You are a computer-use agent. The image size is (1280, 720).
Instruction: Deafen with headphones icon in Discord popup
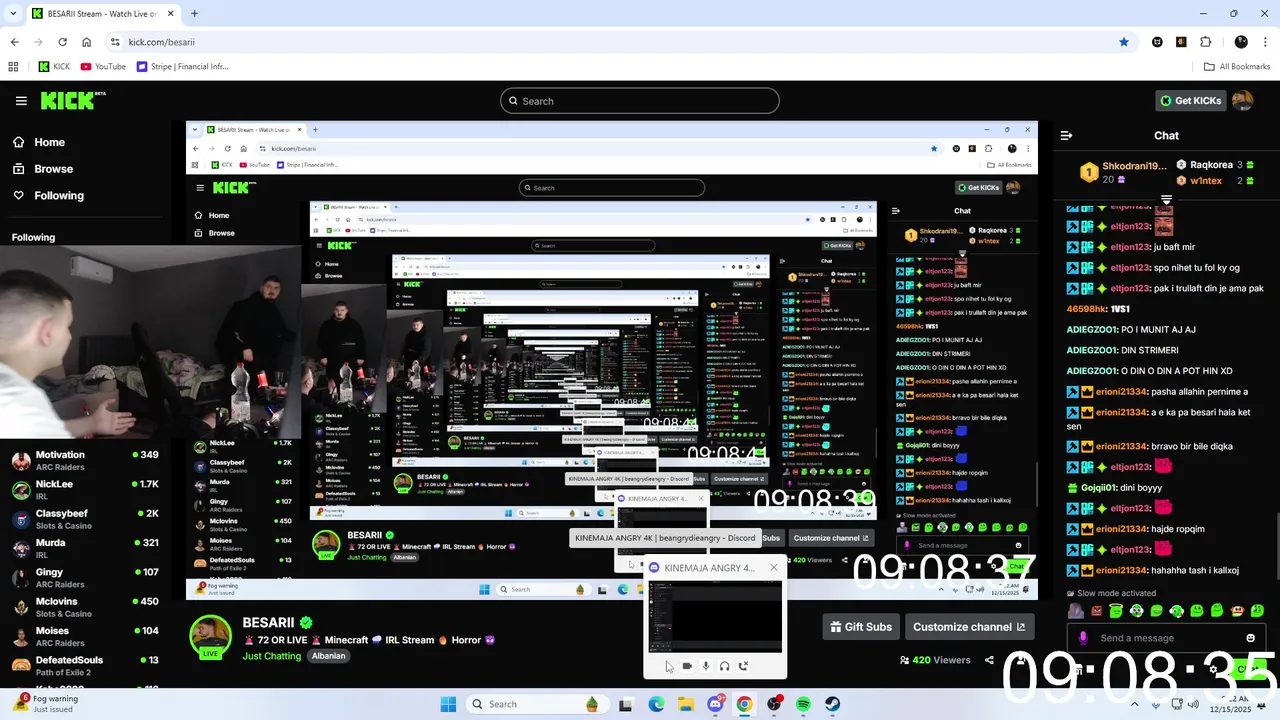724,666
